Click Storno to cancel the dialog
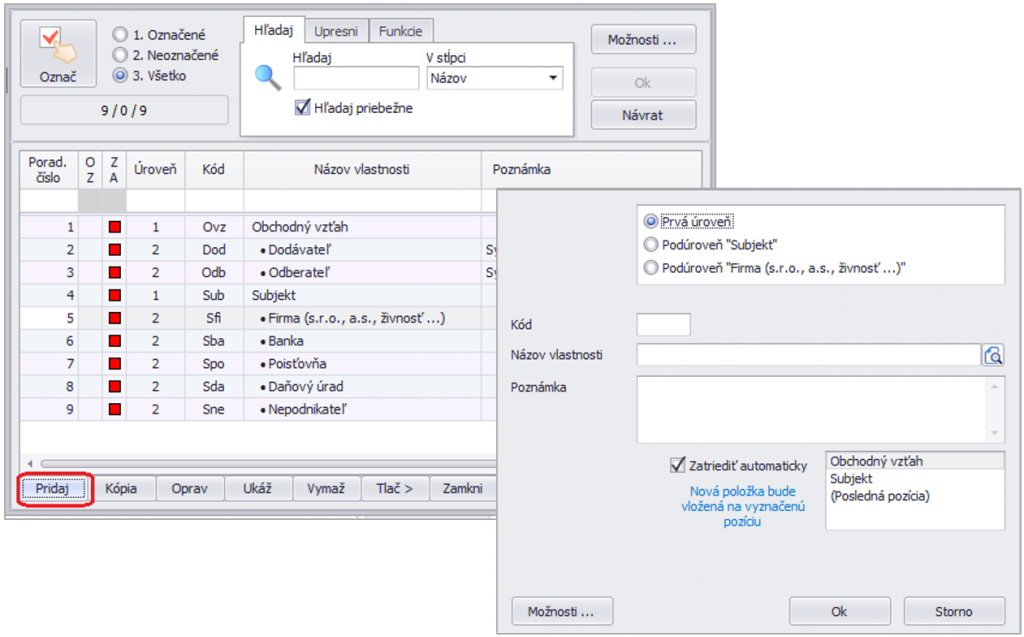1024x637 pixels. 953,611
